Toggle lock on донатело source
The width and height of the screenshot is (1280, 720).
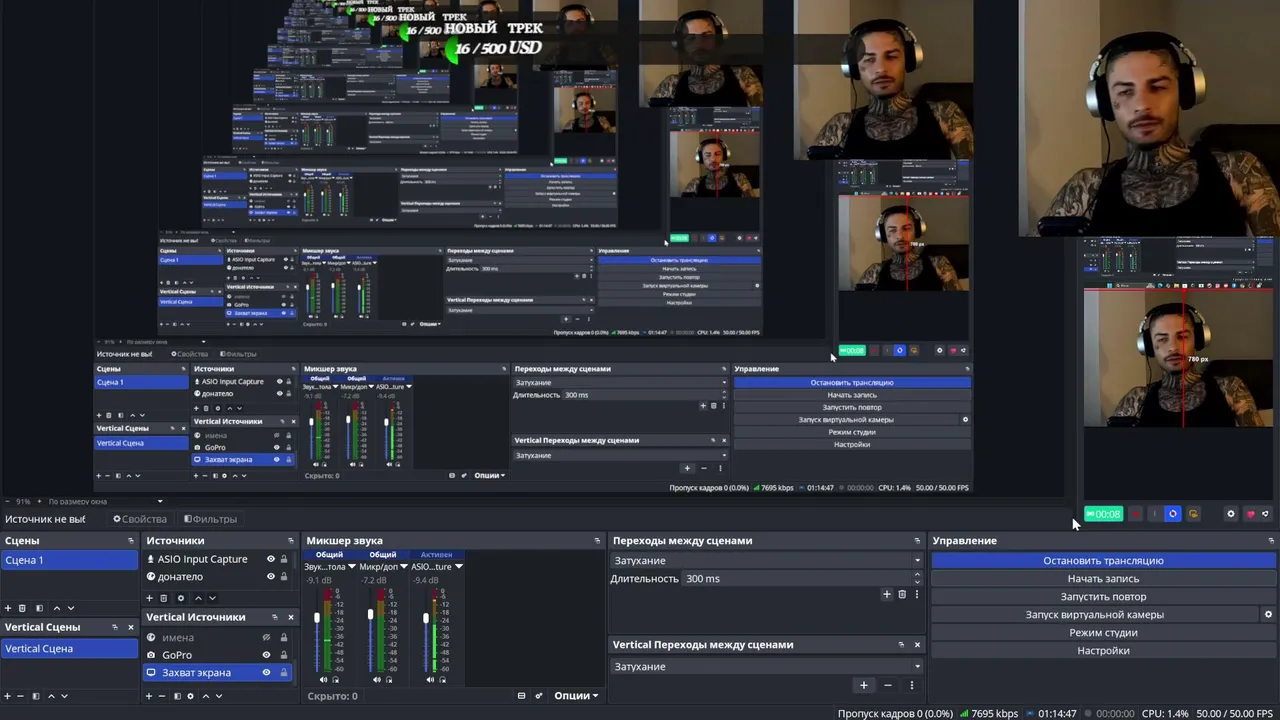coord(284,577)
